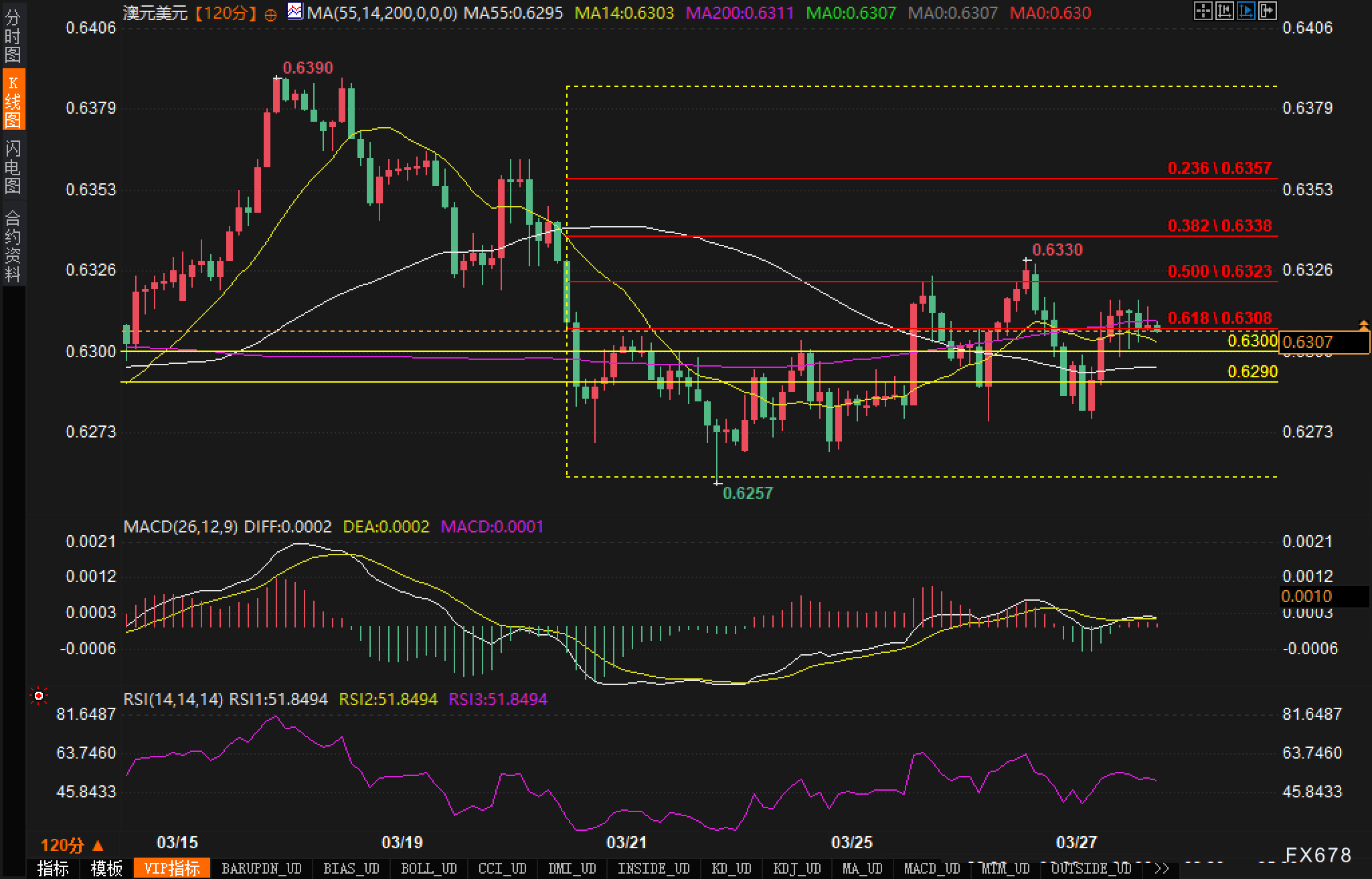
Task: Click the blue highlighted chart play icon
Action: [1246, 11]
